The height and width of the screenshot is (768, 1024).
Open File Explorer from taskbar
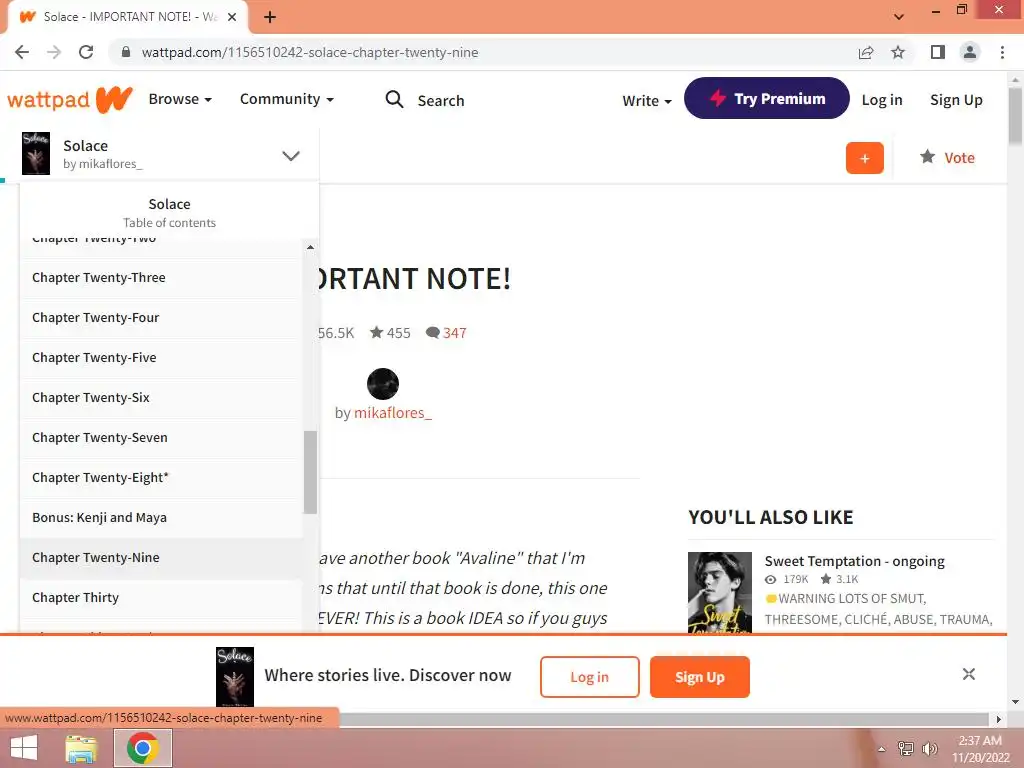pos(81,748)
